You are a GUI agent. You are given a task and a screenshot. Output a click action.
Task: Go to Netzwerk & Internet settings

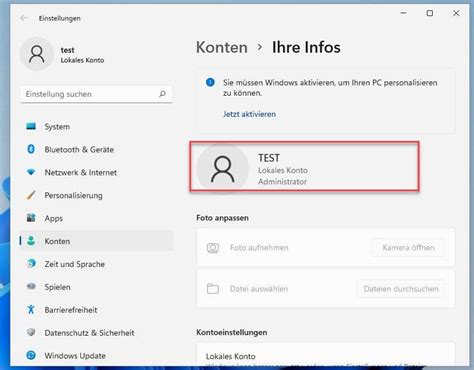tap(96, 172)
